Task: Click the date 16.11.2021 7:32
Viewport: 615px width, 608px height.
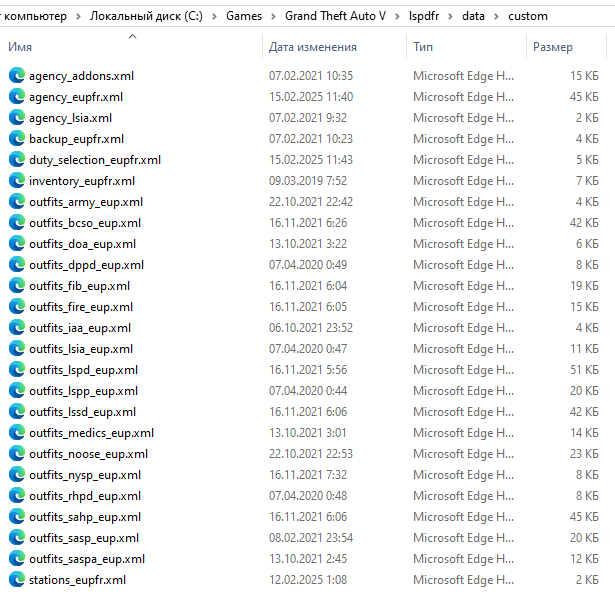Action: click(308, 475)
